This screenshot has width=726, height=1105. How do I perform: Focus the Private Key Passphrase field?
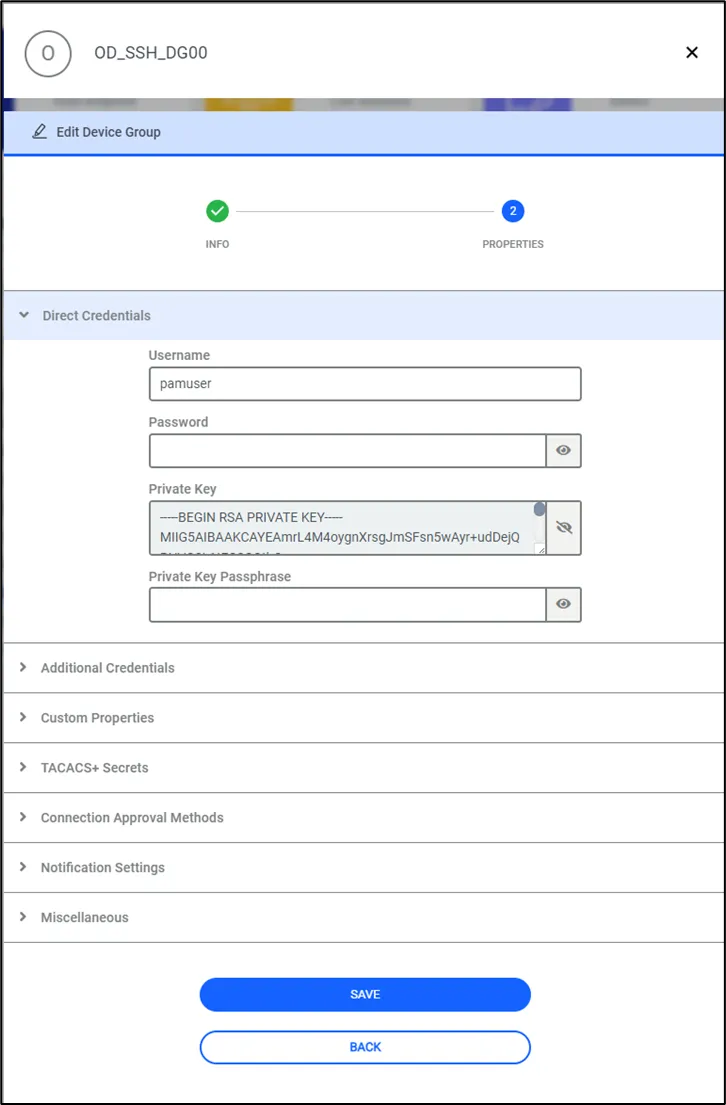[347, 605]
